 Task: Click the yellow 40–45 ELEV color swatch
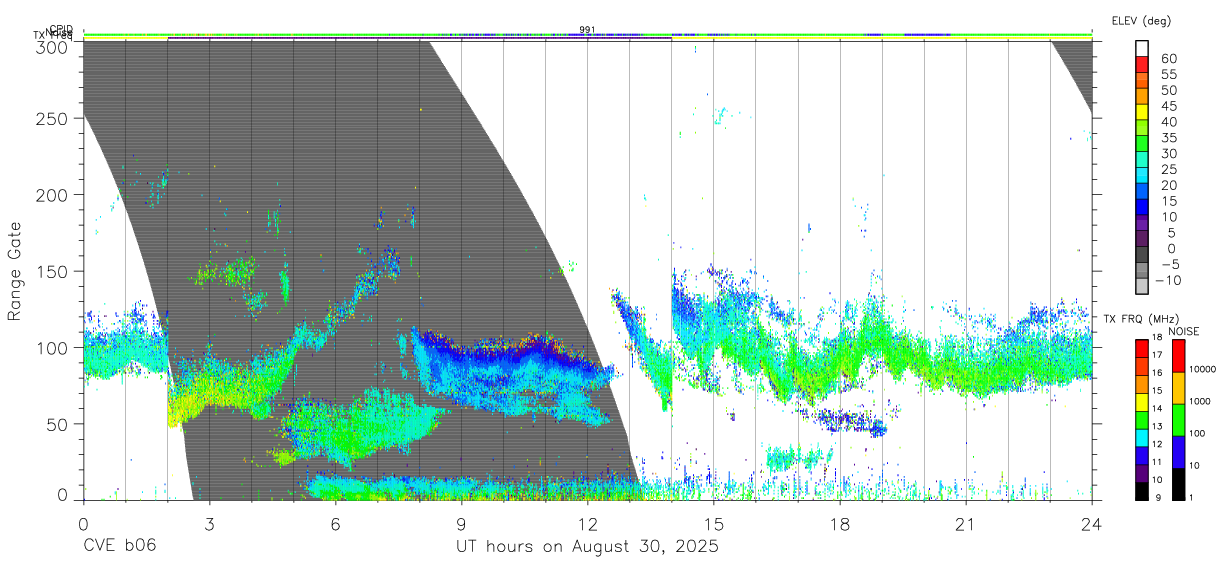pos(1141,113)
